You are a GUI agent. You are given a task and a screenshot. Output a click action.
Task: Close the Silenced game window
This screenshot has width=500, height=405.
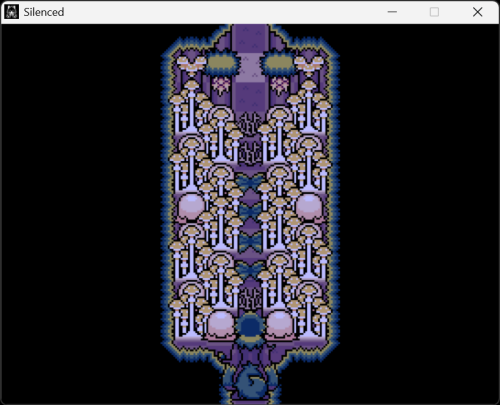[477, 12]
